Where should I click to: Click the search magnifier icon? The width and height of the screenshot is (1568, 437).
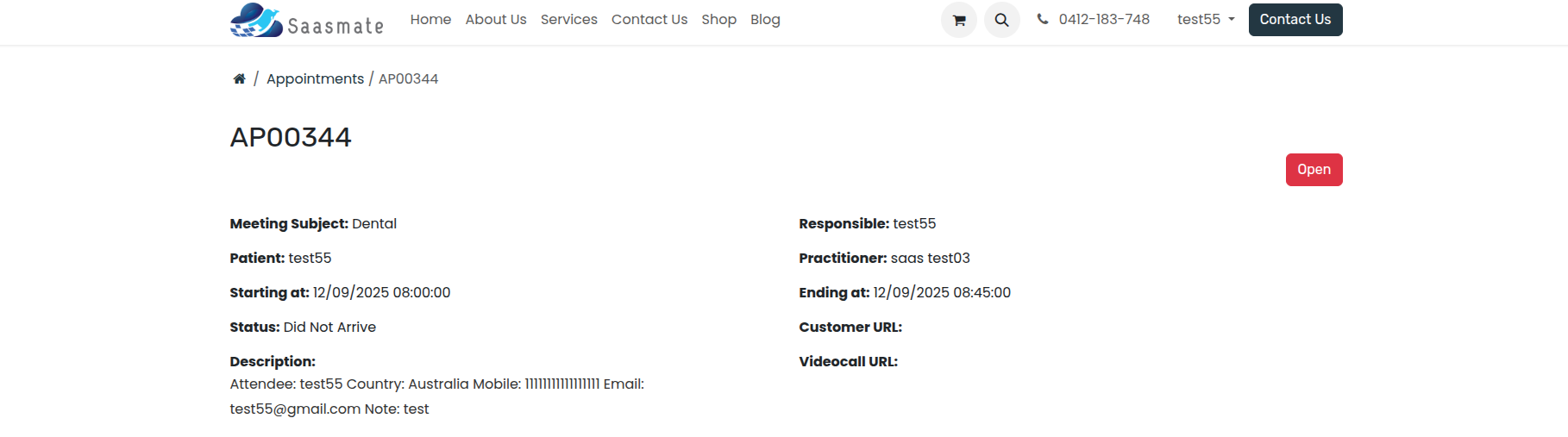(1001, 20)
